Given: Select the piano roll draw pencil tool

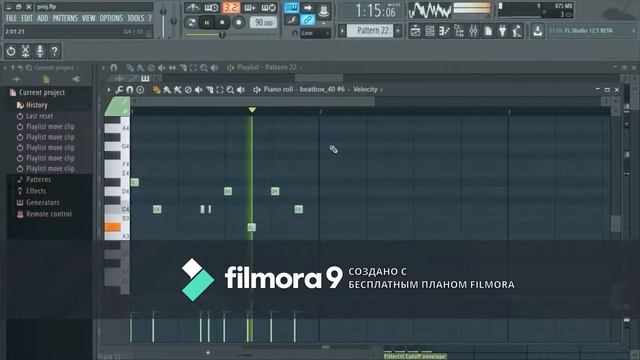Looking at the screenshot, I should 156,89.
